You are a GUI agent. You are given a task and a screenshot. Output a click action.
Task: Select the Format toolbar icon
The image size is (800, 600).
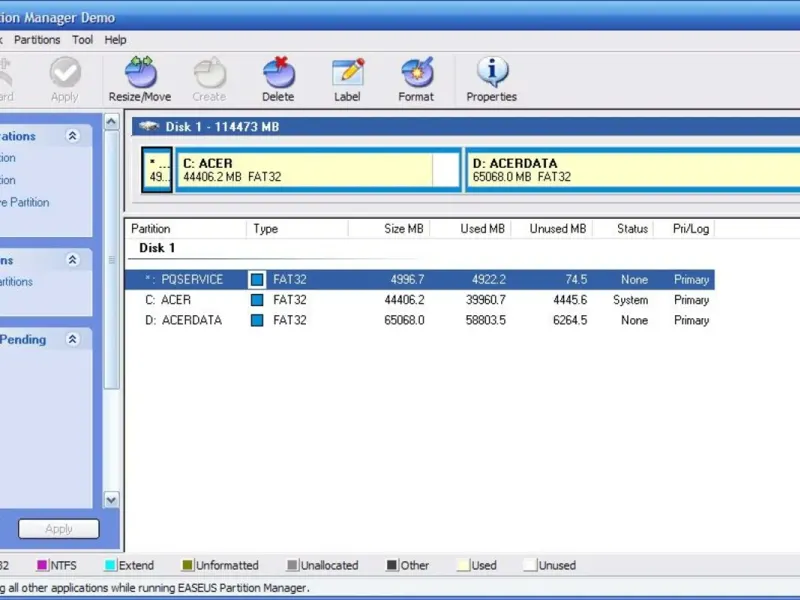click(416, 79)
